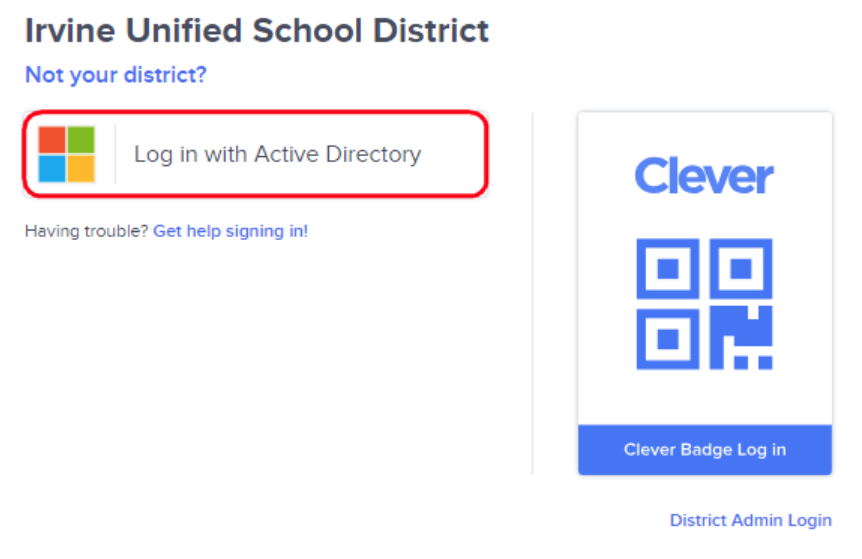Screen dimensions: 862x559
Task: Click the vertical divider between login options
Action: [533, 294]
